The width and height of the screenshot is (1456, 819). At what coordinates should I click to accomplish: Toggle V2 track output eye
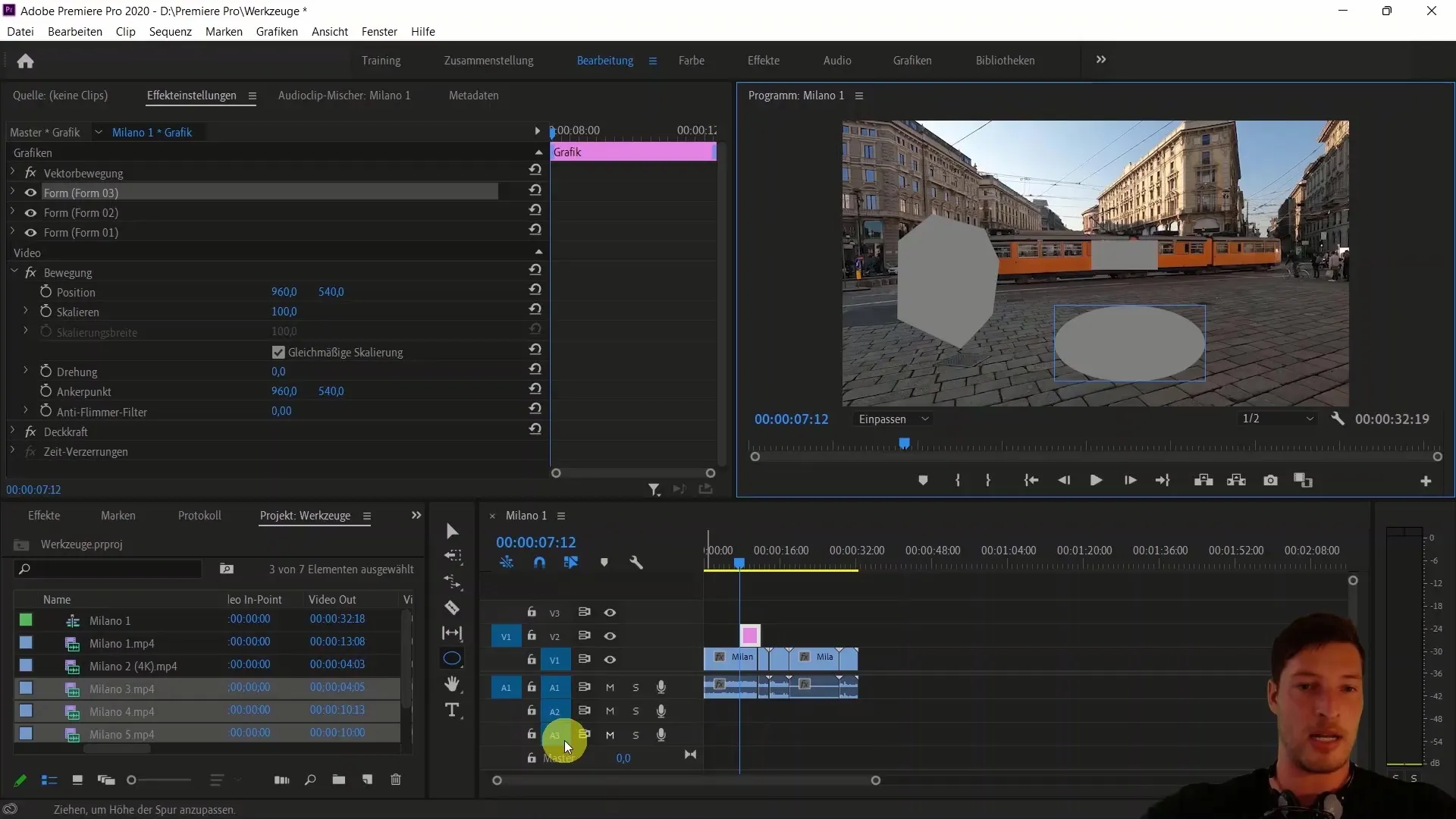[x=610, y=636]
